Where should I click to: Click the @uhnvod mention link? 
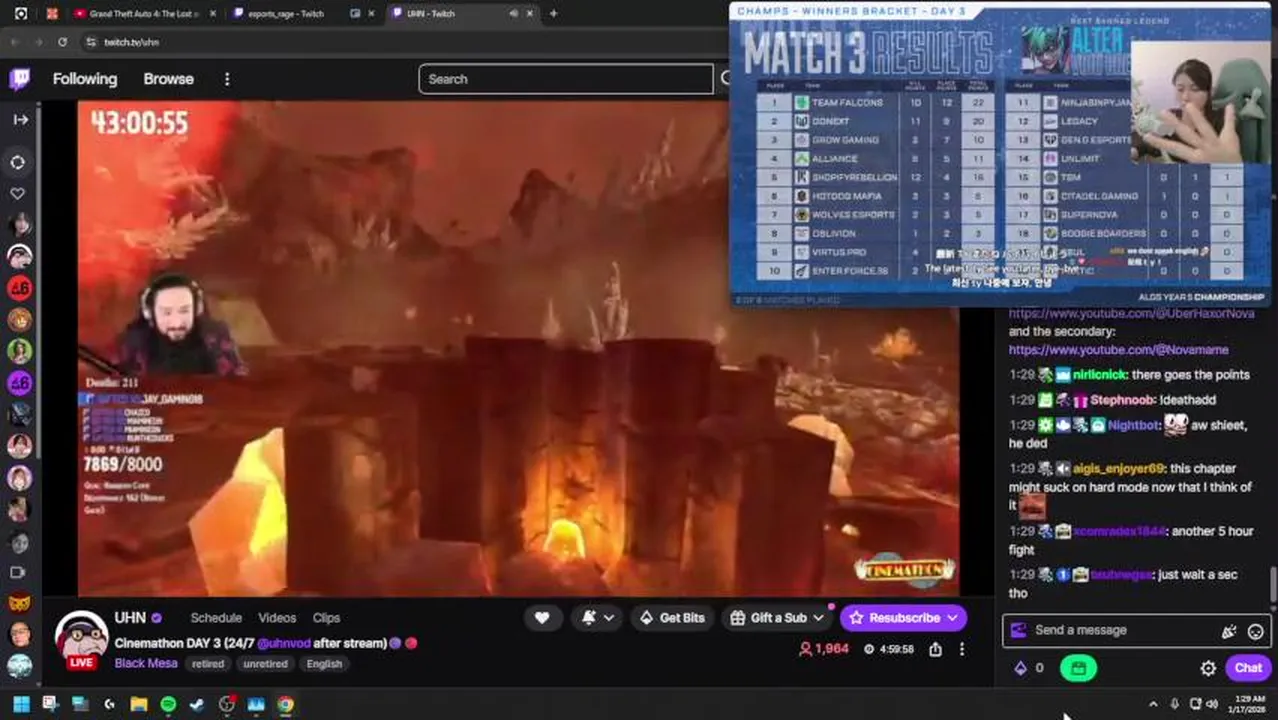pos(284,643)
